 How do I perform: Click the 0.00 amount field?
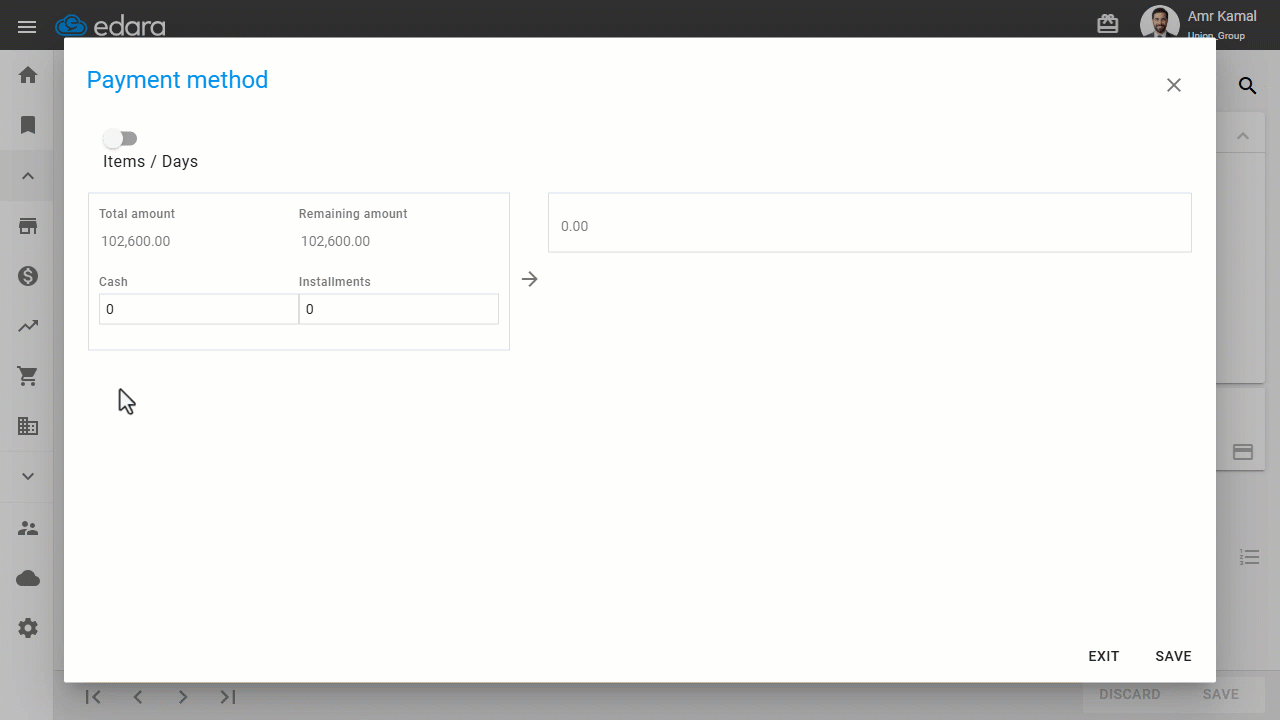coord(870,222)
